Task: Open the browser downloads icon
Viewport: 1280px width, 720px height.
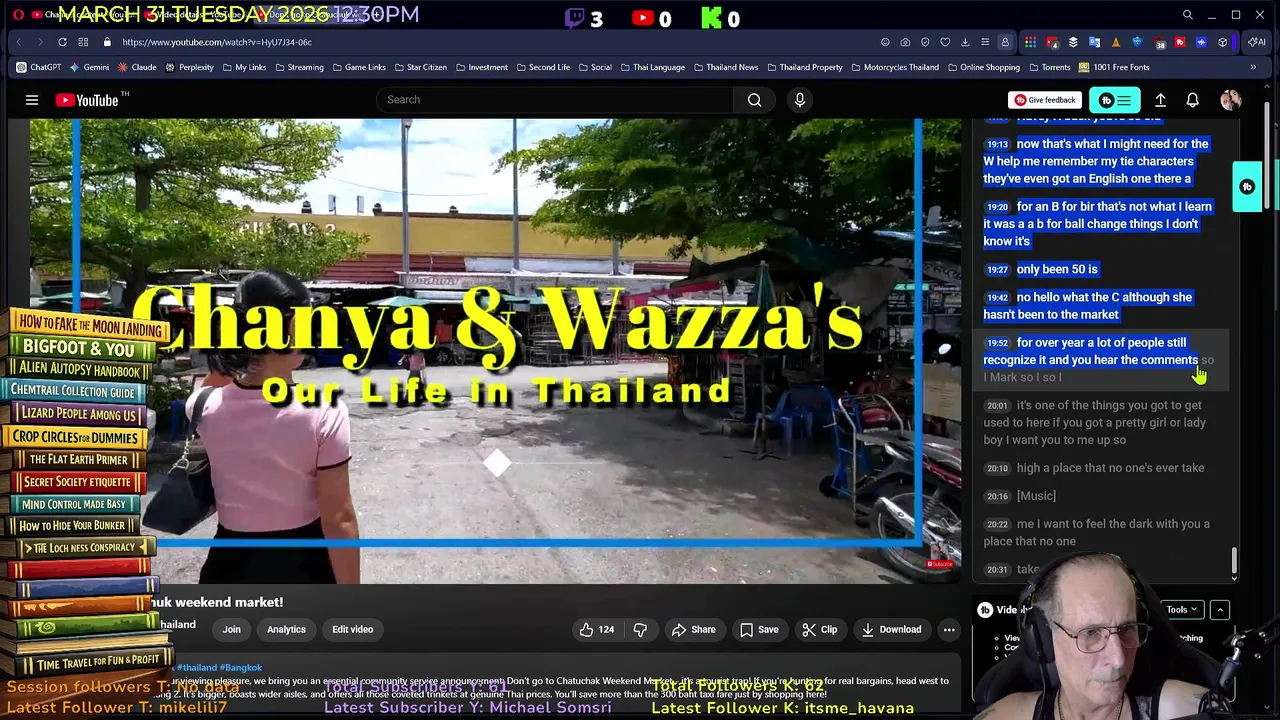Action: (x=965, y=42)
